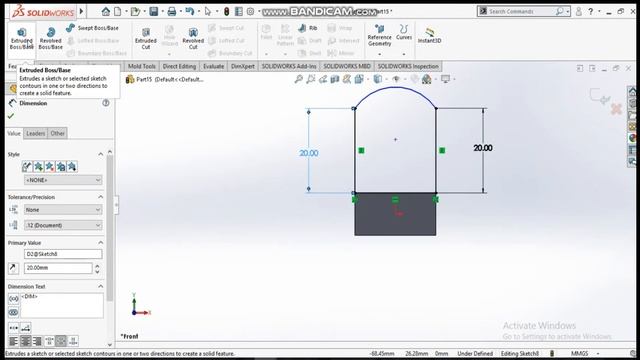Click the Rebuild traffic light icon
This screenshot has height=360, width=640.
pos(227,11)
